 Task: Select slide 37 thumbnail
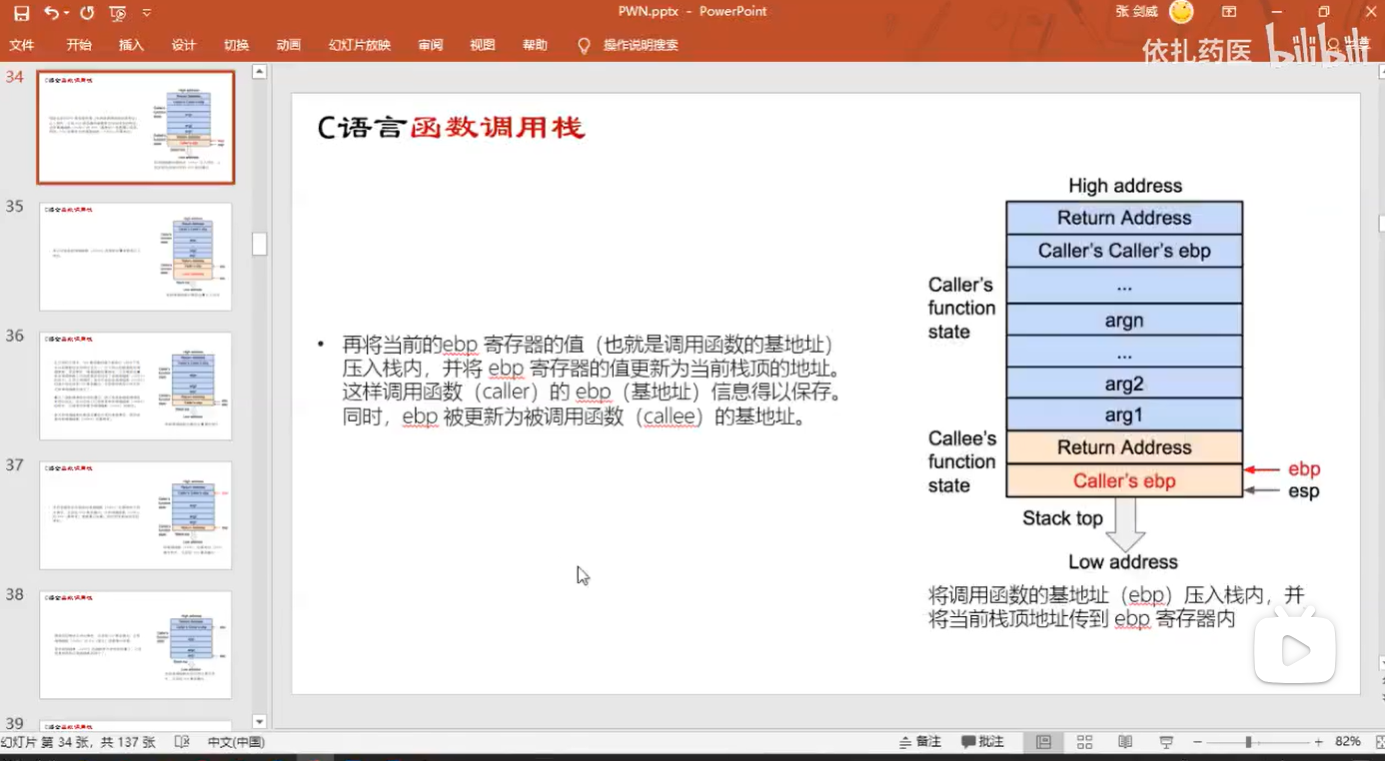136,515
